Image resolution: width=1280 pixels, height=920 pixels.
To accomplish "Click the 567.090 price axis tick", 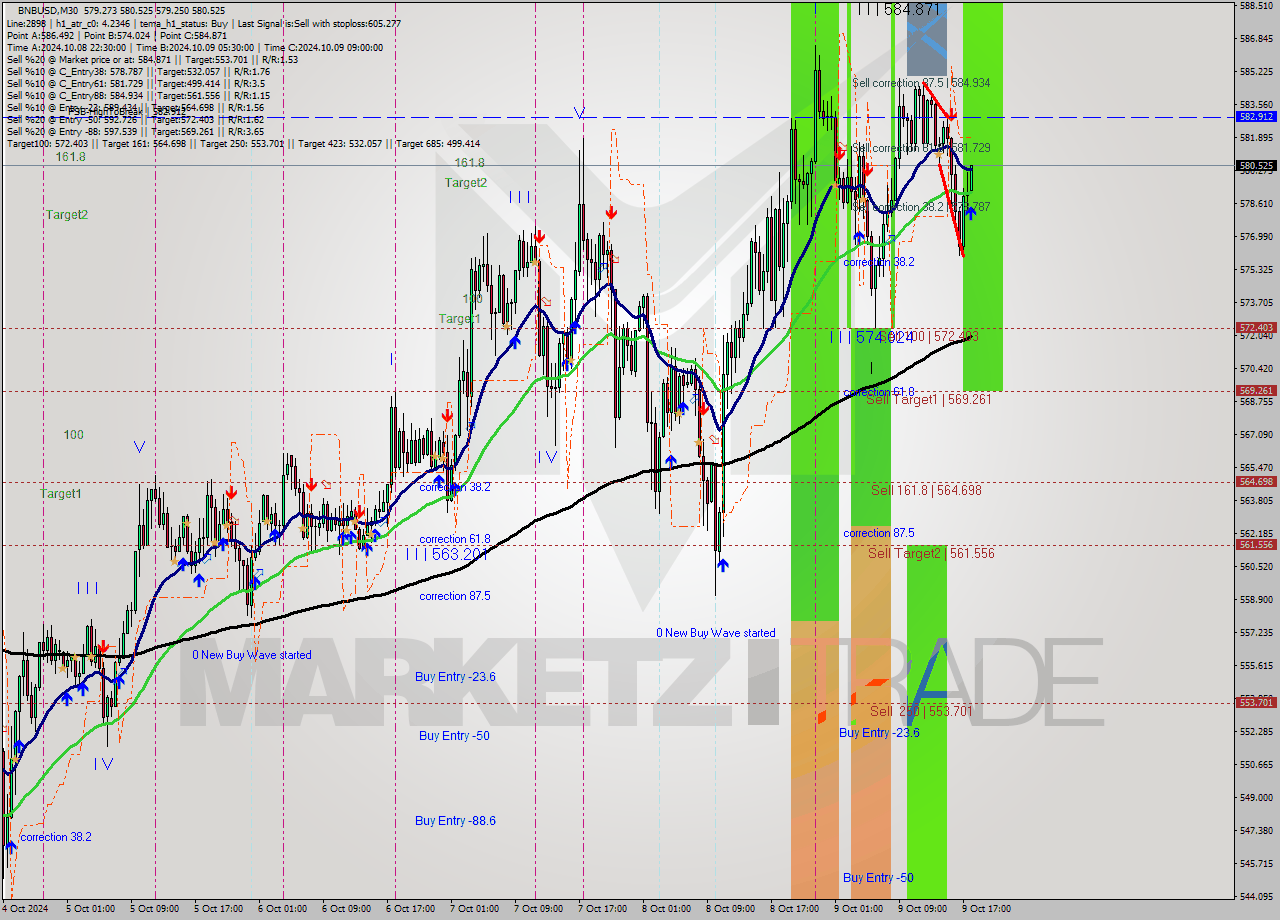I will point(1256,435).
